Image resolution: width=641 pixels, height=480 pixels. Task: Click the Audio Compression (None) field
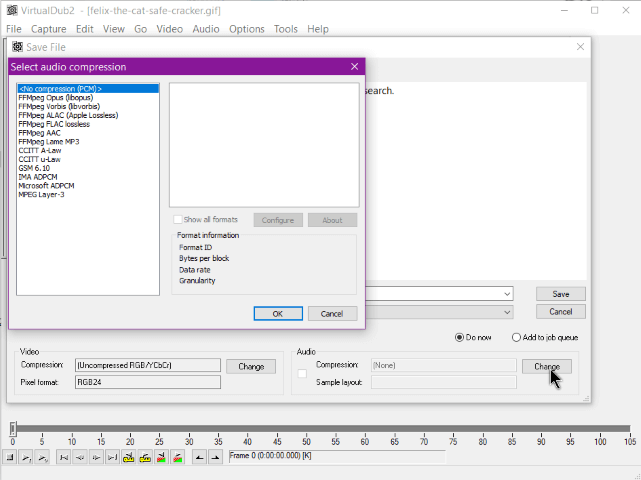pyautogui.click(x=444, y=365)
